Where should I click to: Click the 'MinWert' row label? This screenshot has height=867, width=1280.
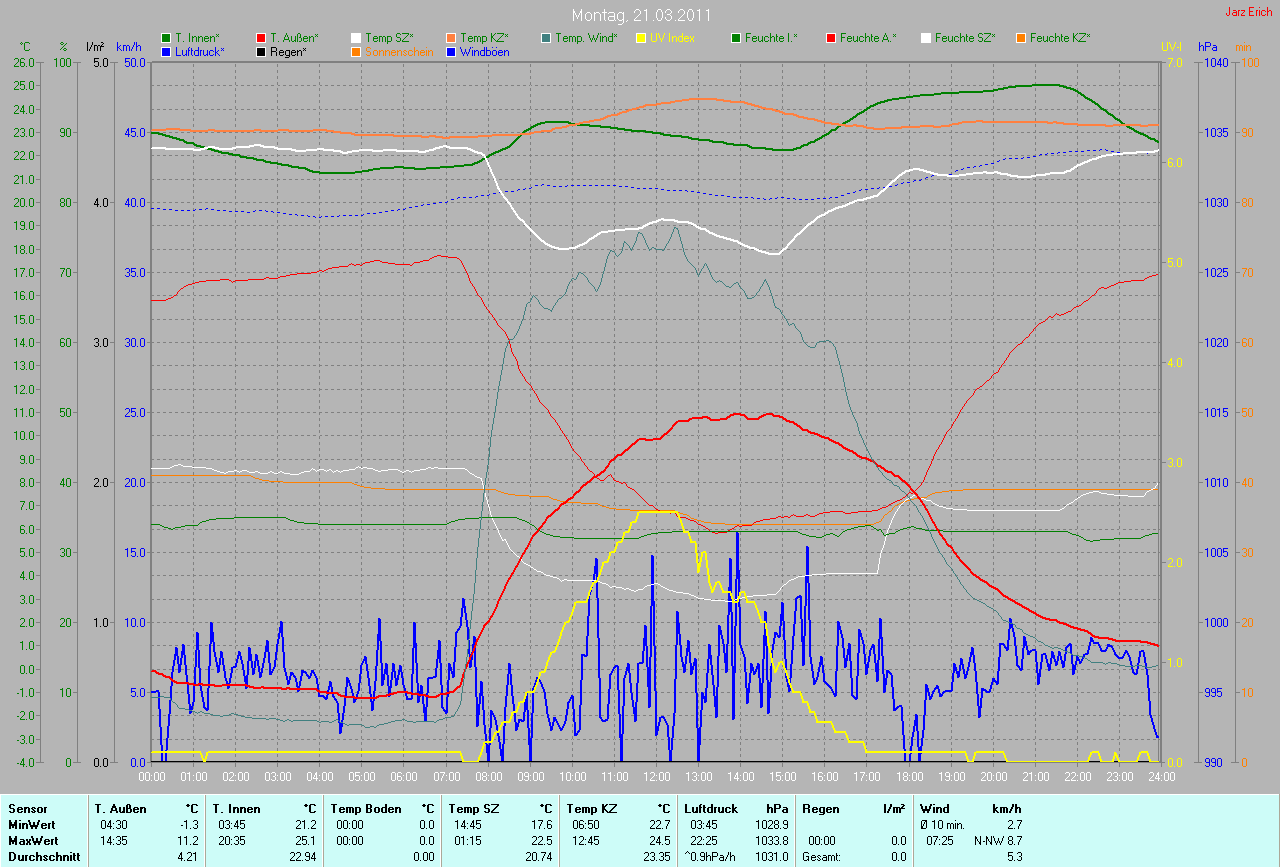point(32,824)
